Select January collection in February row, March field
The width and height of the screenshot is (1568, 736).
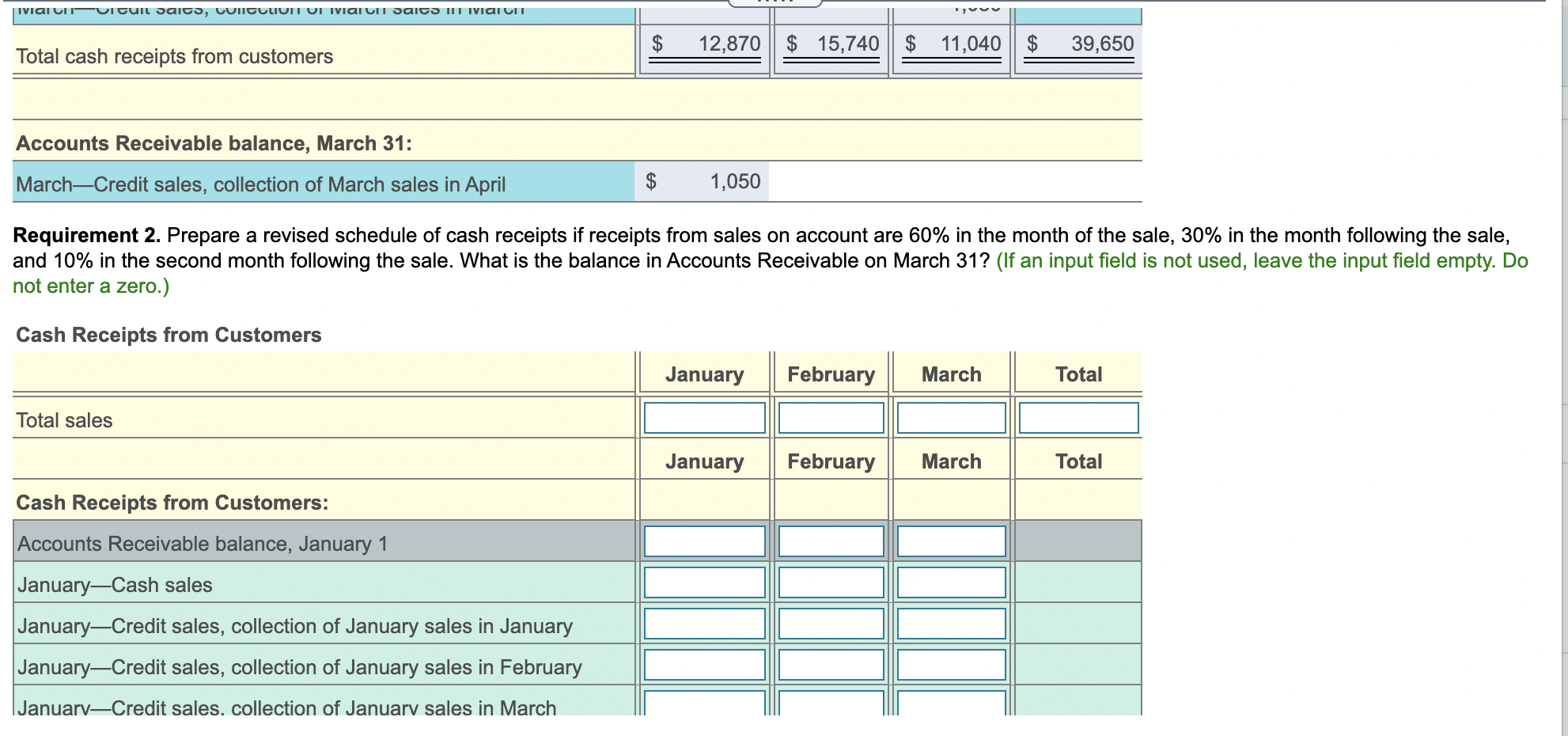tap(952, 665)
